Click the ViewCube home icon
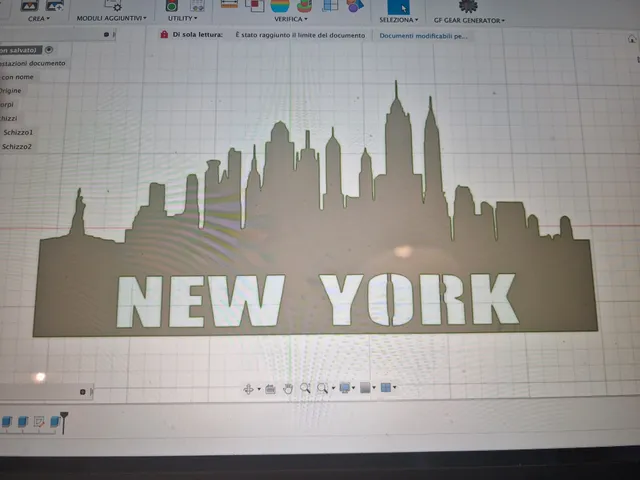 pyautogui.click(x=632, y=39)
